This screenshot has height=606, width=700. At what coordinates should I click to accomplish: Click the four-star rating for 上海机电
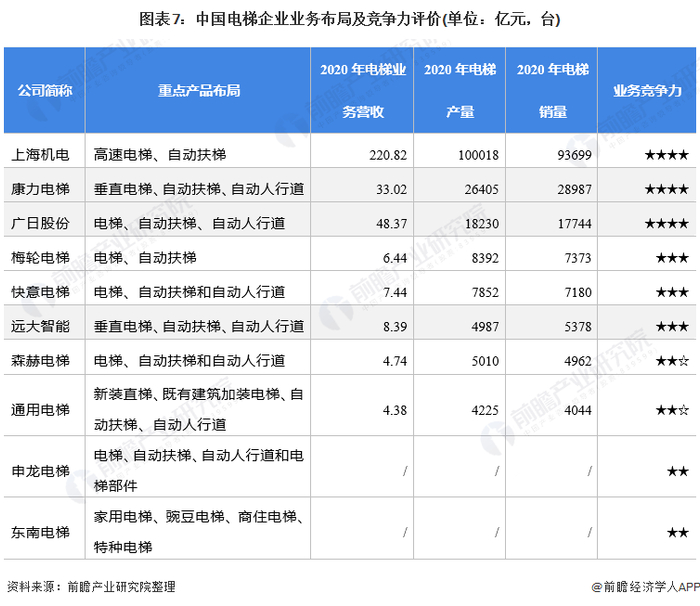[x=667, y=155]
